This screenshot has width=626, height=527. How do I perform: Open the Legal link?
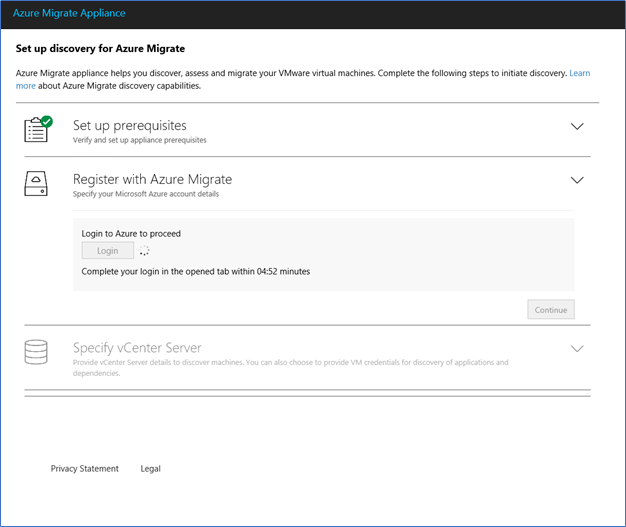pos(151,469)
